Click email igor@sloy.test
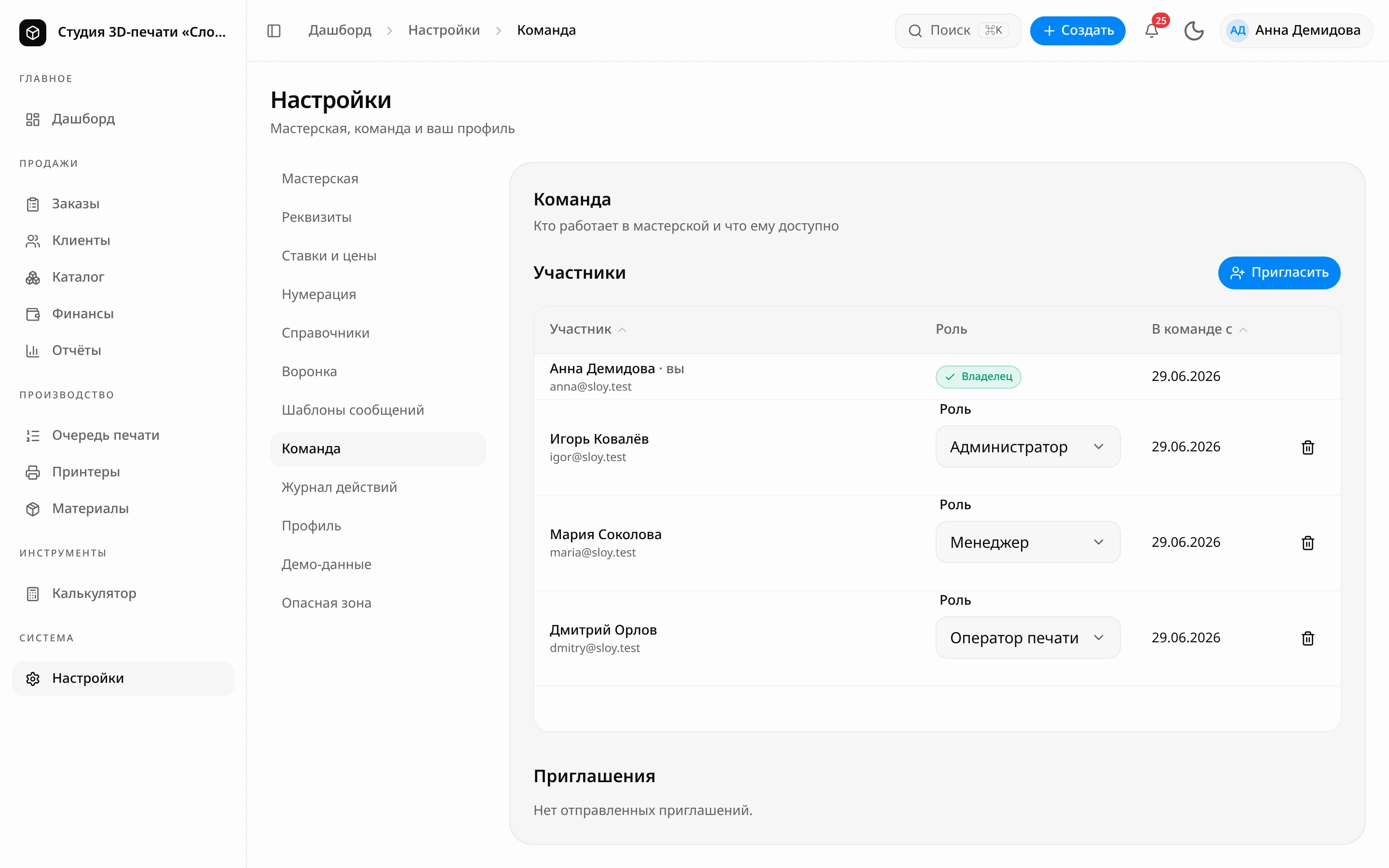 (x=588, y=457)
